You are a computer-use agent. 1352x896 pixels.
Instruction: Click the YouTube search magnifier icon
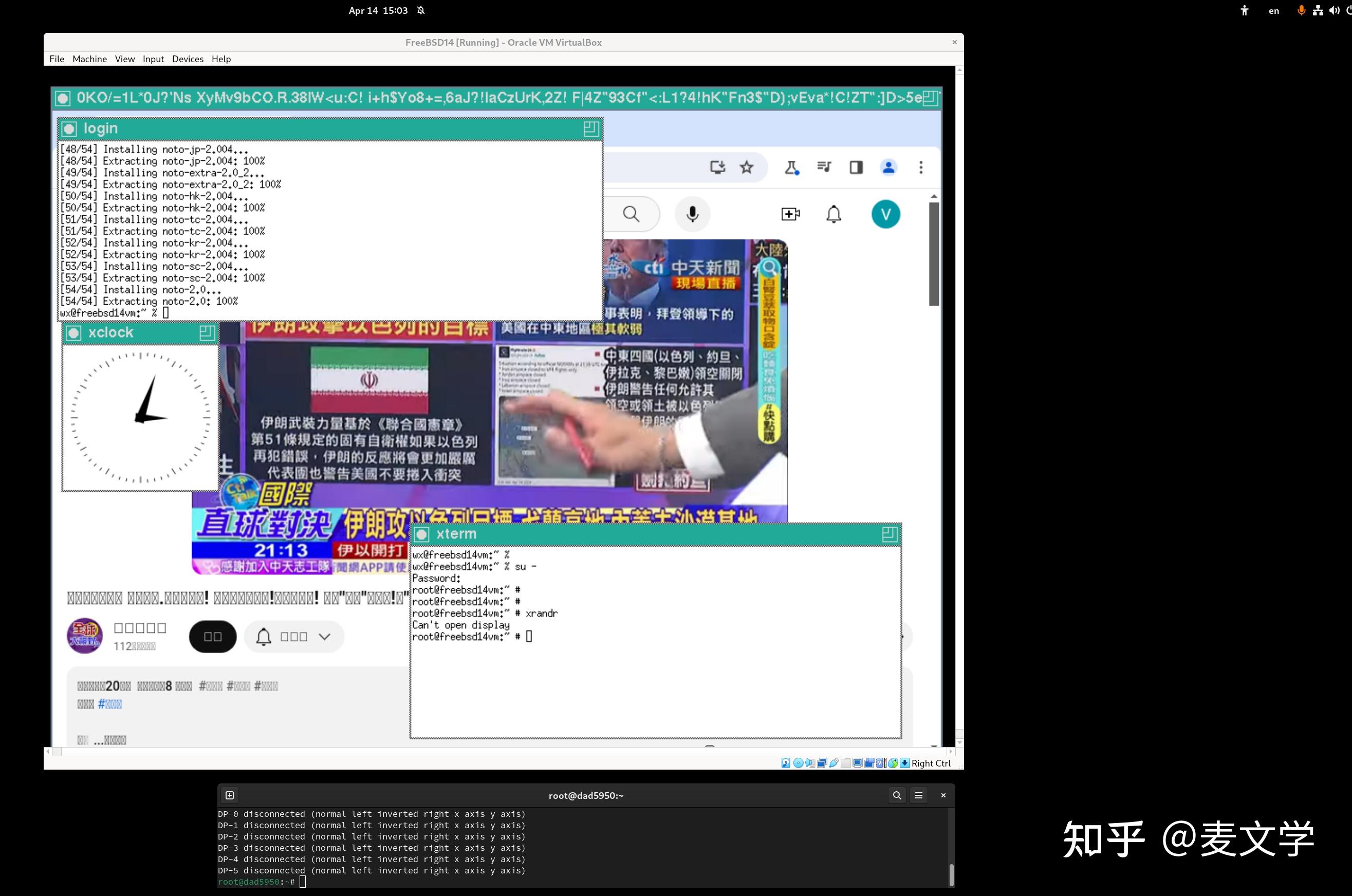pyautogui.click(x=631, y=214)
